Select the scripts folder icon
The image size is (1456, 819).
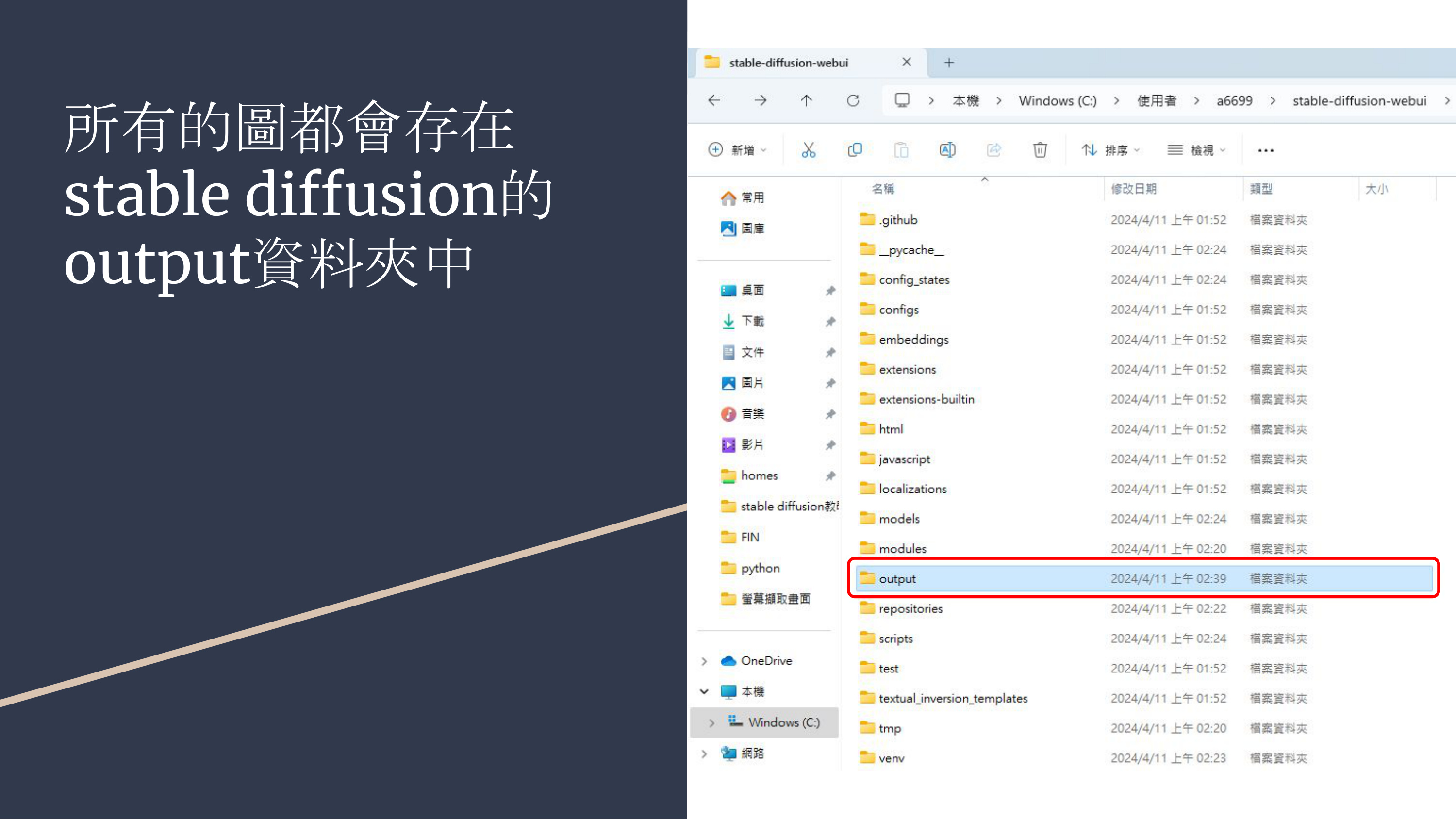tap(867, 638)
